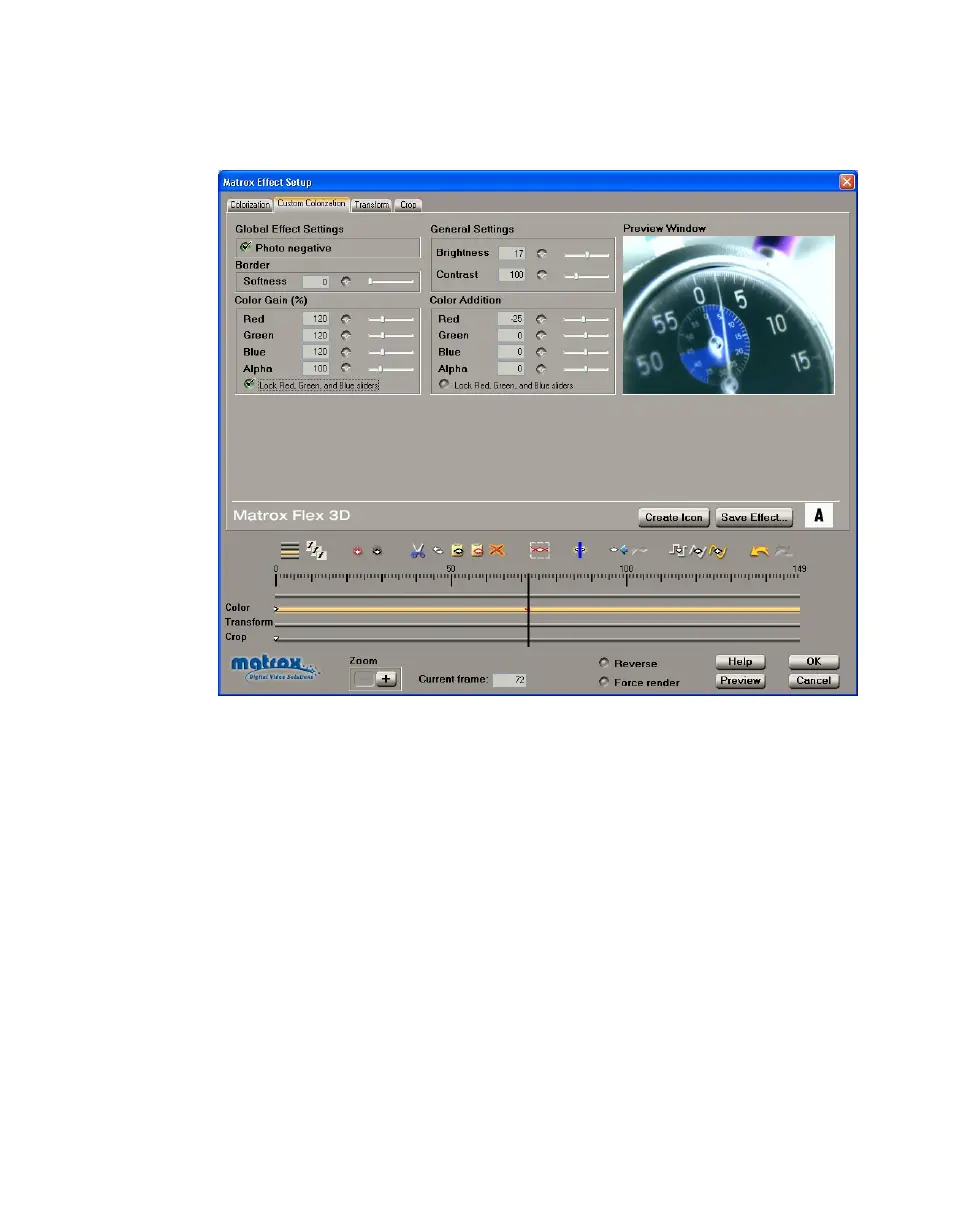
Task: Click the Color Gain Green slider
Action: (389, 336)
